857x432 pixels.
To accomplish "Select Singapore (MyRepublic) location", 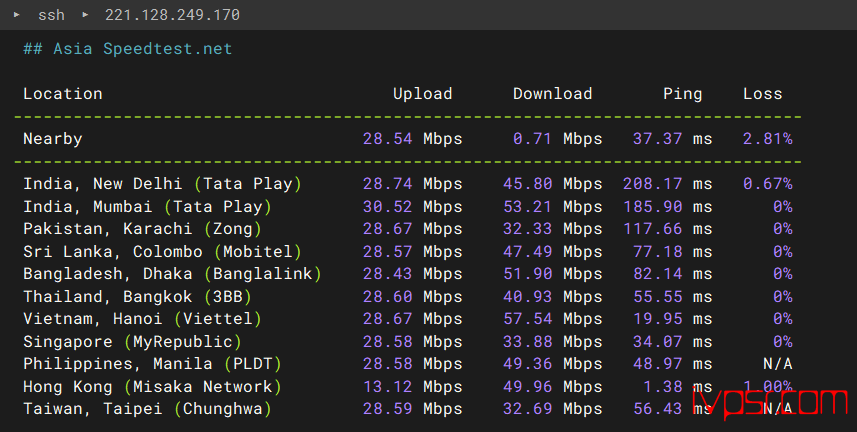I will tap(132, 342).
